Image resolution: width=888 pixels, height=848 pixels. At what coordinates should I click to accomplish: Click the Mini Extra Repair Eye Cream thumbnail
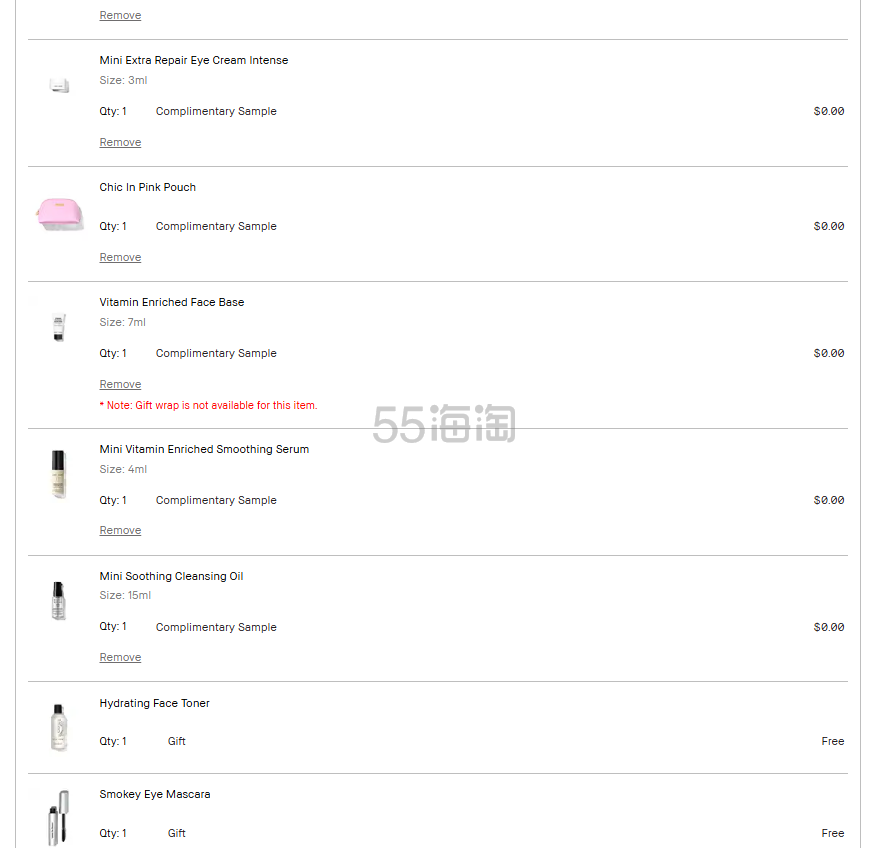pyautogui.click(x=59, y=86)
